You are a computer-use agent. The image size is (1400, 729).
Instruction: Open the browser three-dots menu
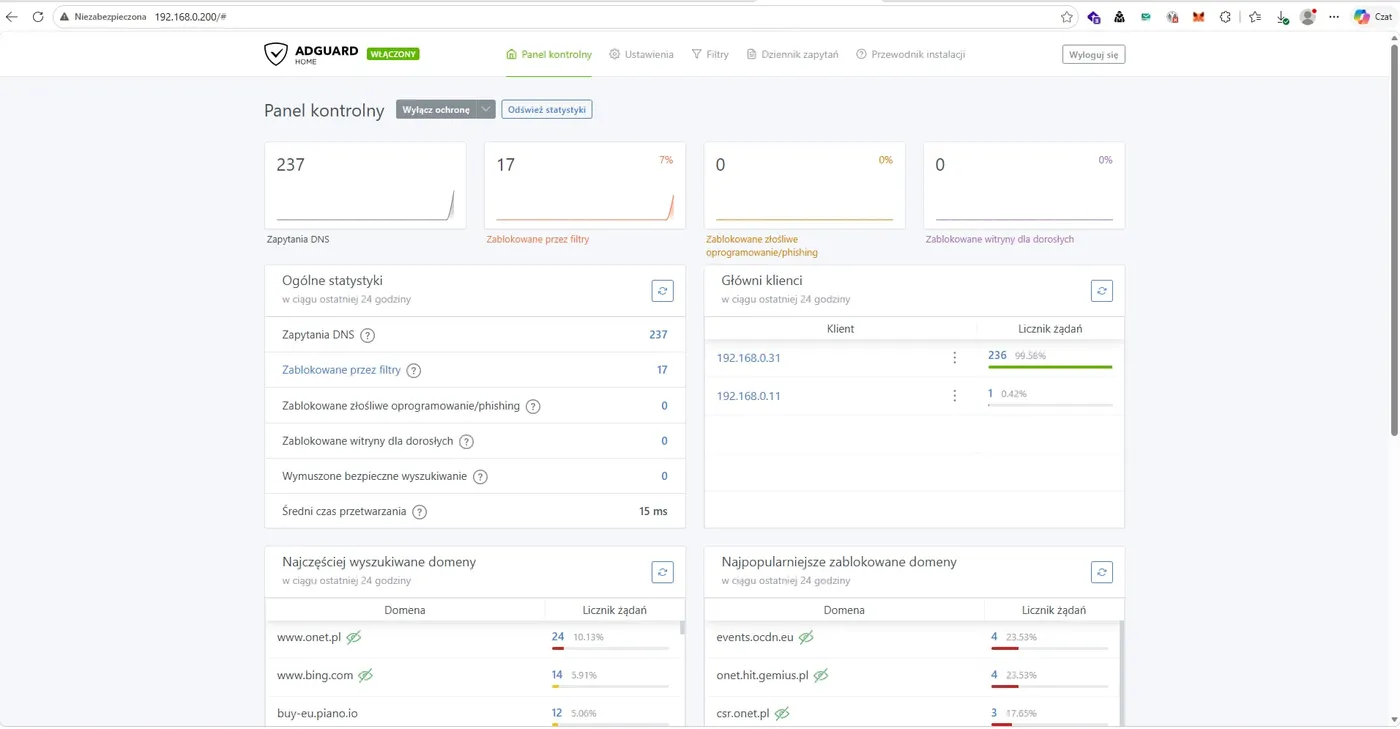1334,17
